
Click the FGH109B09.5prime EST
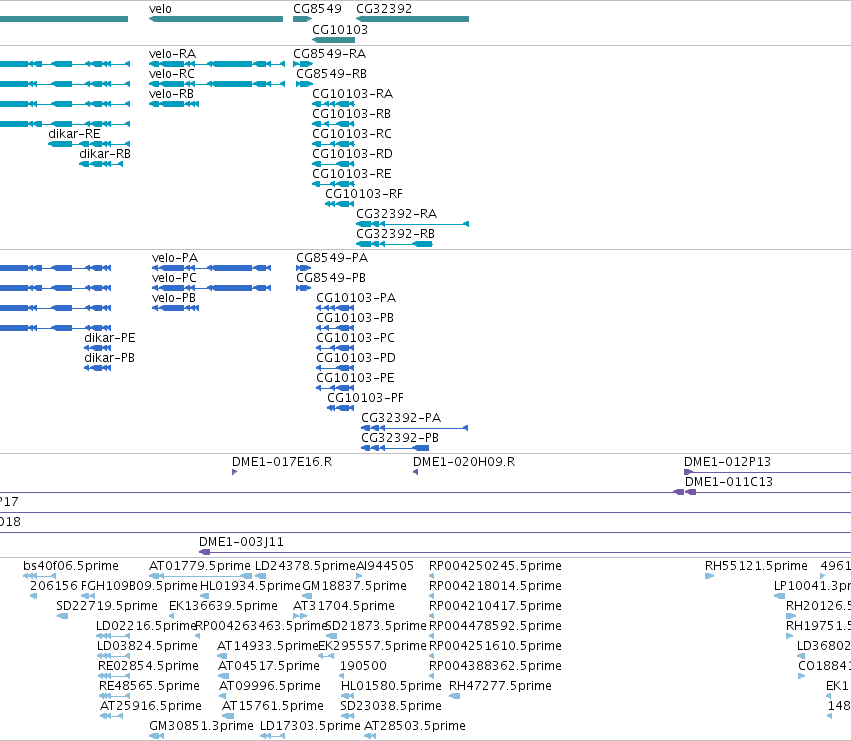88,596
